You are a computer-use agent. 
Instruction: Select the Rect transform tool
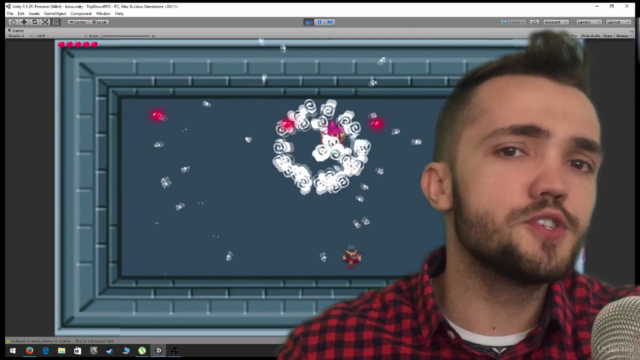(56, 22)
